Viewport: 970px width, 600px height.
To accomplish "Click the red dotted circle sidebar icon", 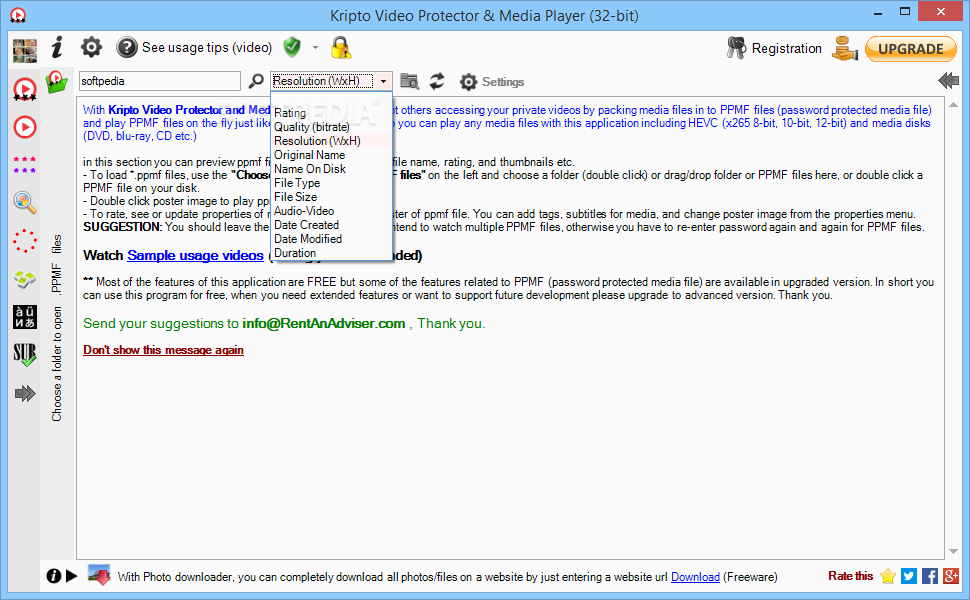I will click(25, 241).
